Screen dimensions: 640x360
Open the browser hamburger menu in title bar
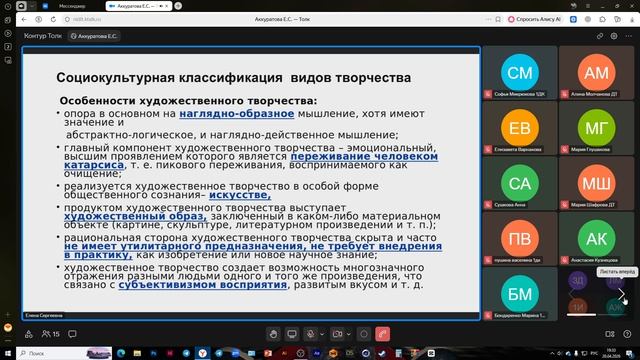tap(588, 6)
